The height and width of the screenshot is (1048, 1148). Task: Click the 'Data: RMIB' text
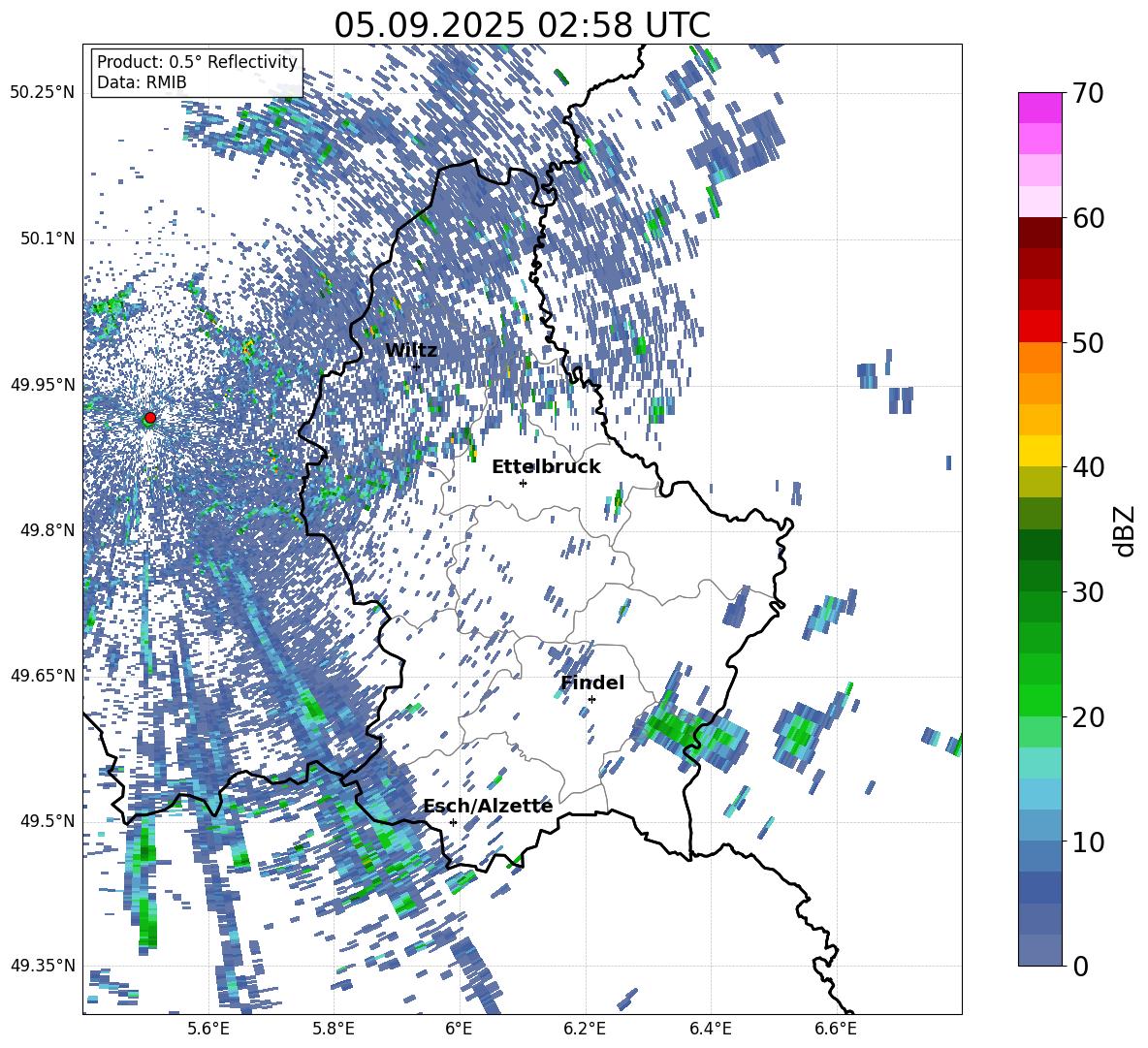click(x=142, y=82)
